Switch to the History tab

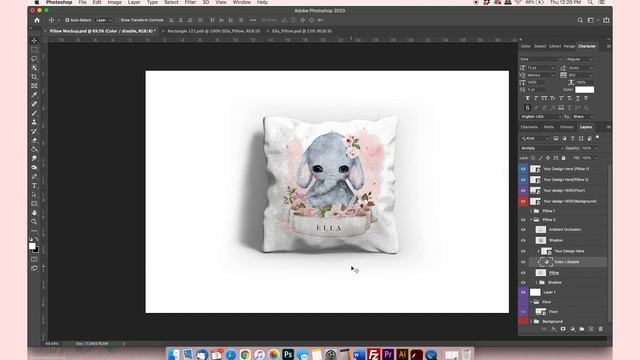point(567,127)
